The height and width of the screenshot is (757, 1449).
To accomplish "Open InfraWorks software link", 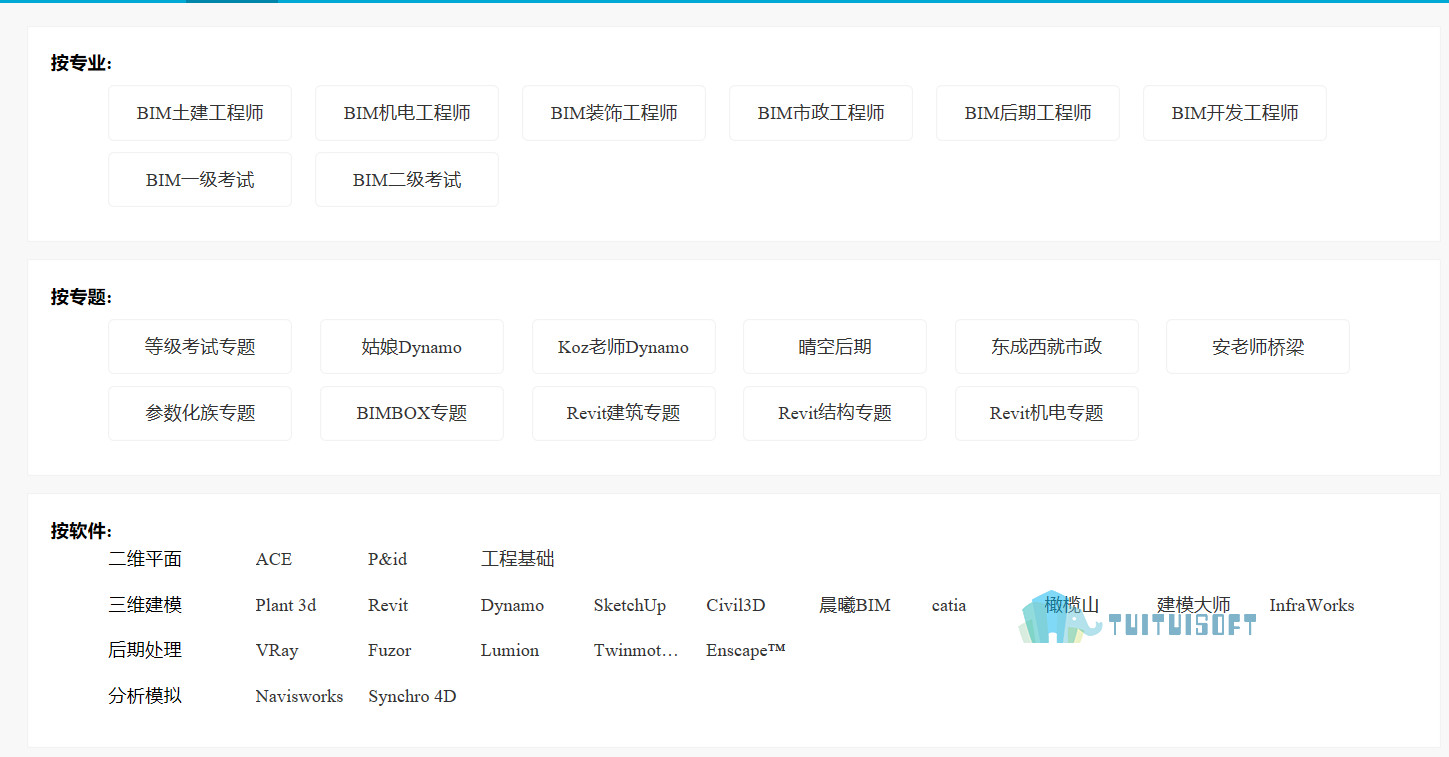I will click(1312, 605).
